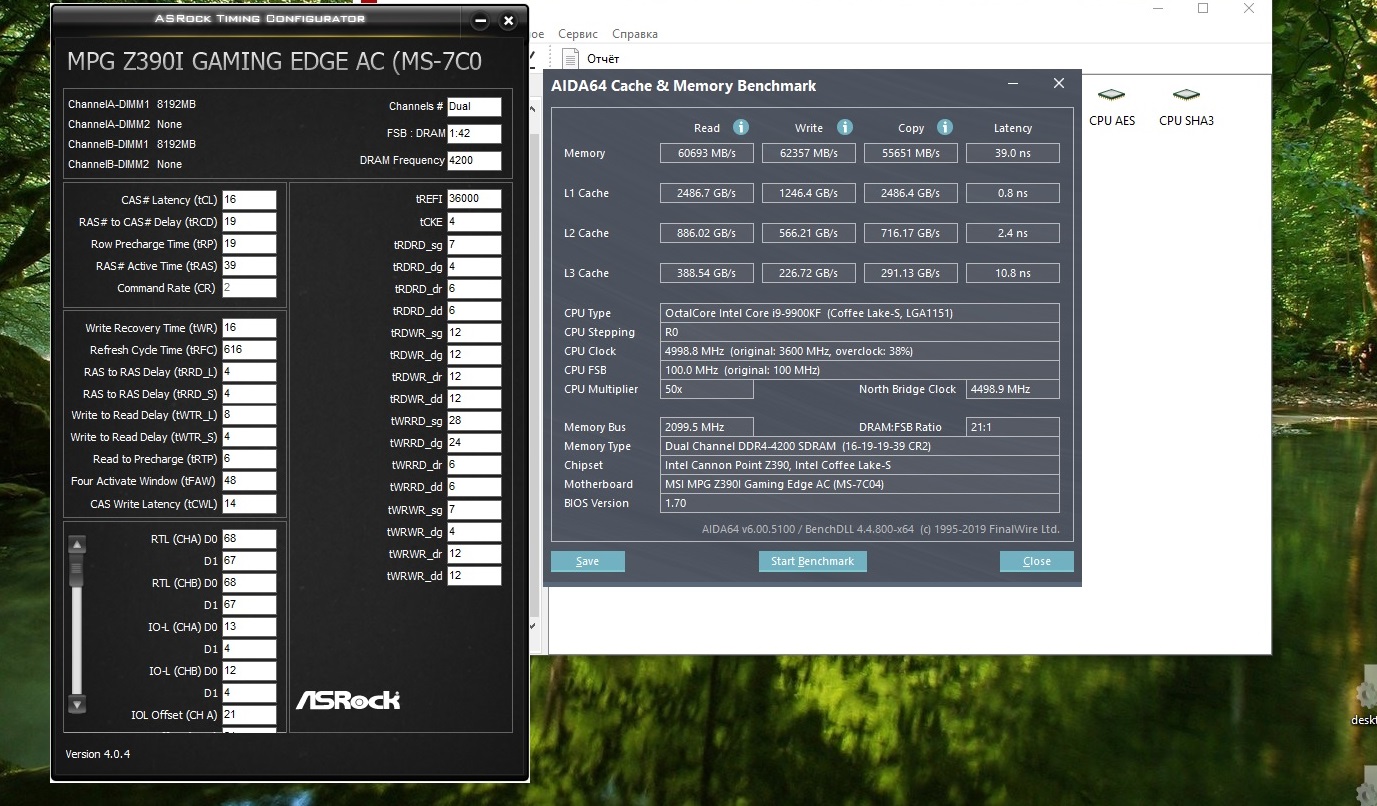Click the Read to Precharge (tRTP) field
Screen dimensions: 1377x806
pyautogui.click(x=249, y=459)
